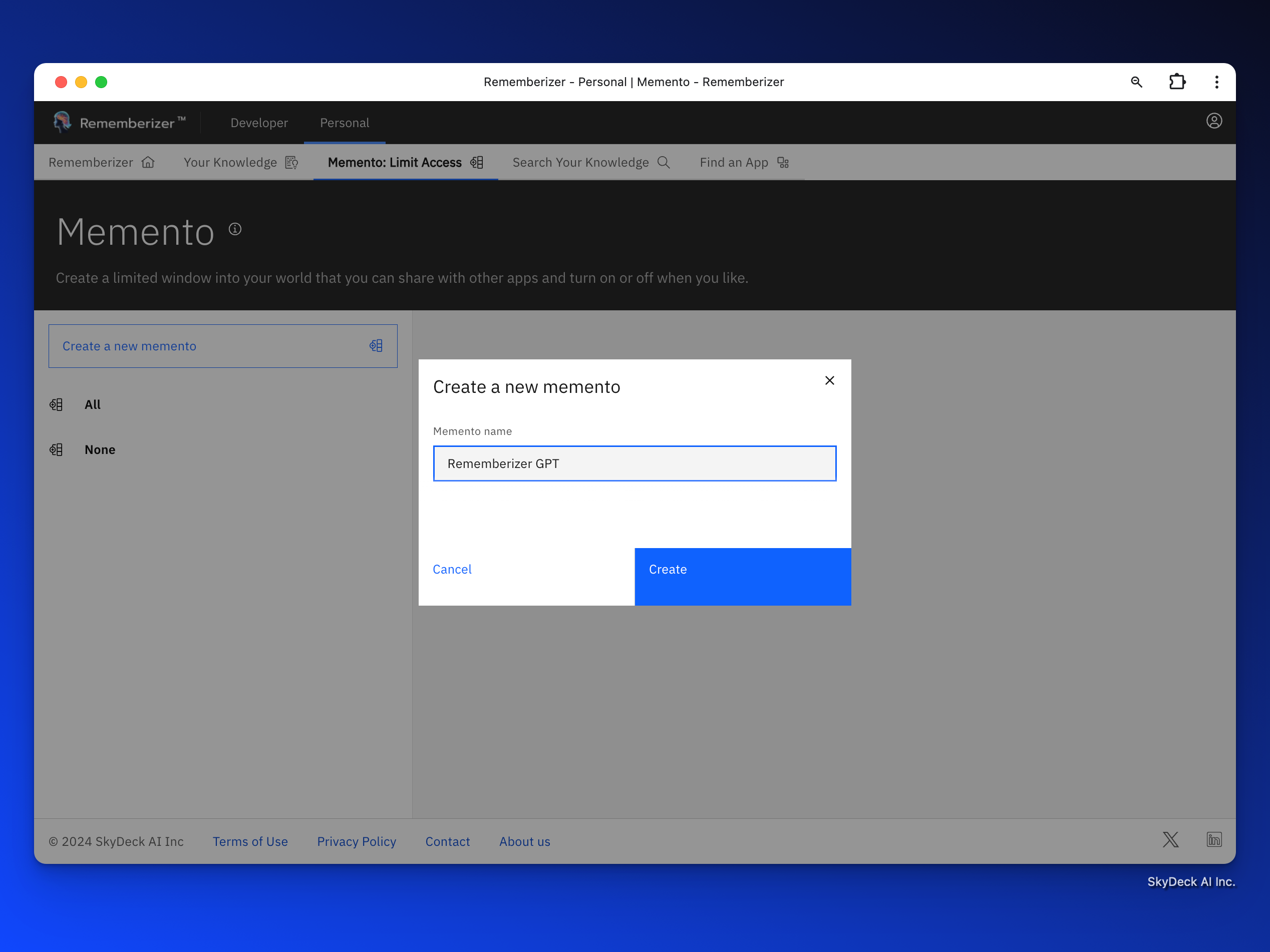Switch to the Developer tab
The height and width of the screenshot is (952, 1270).
click(x=259, y=123)
